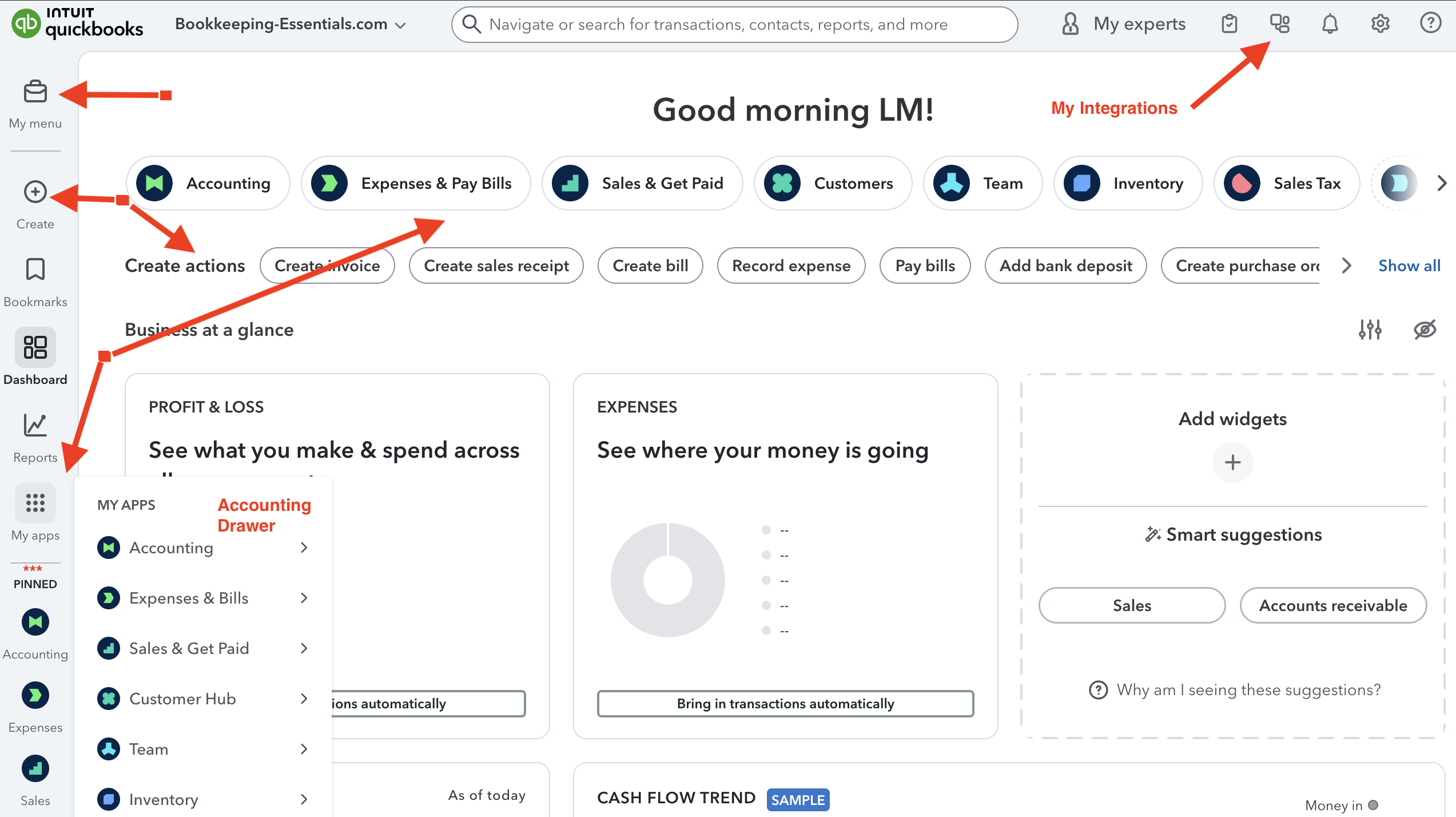Image resolution: width=1456 pixels, height=817 pixels.
Task: Open the Bookkeeping-Essentials.com company dropdown
Action: (289, 24)
